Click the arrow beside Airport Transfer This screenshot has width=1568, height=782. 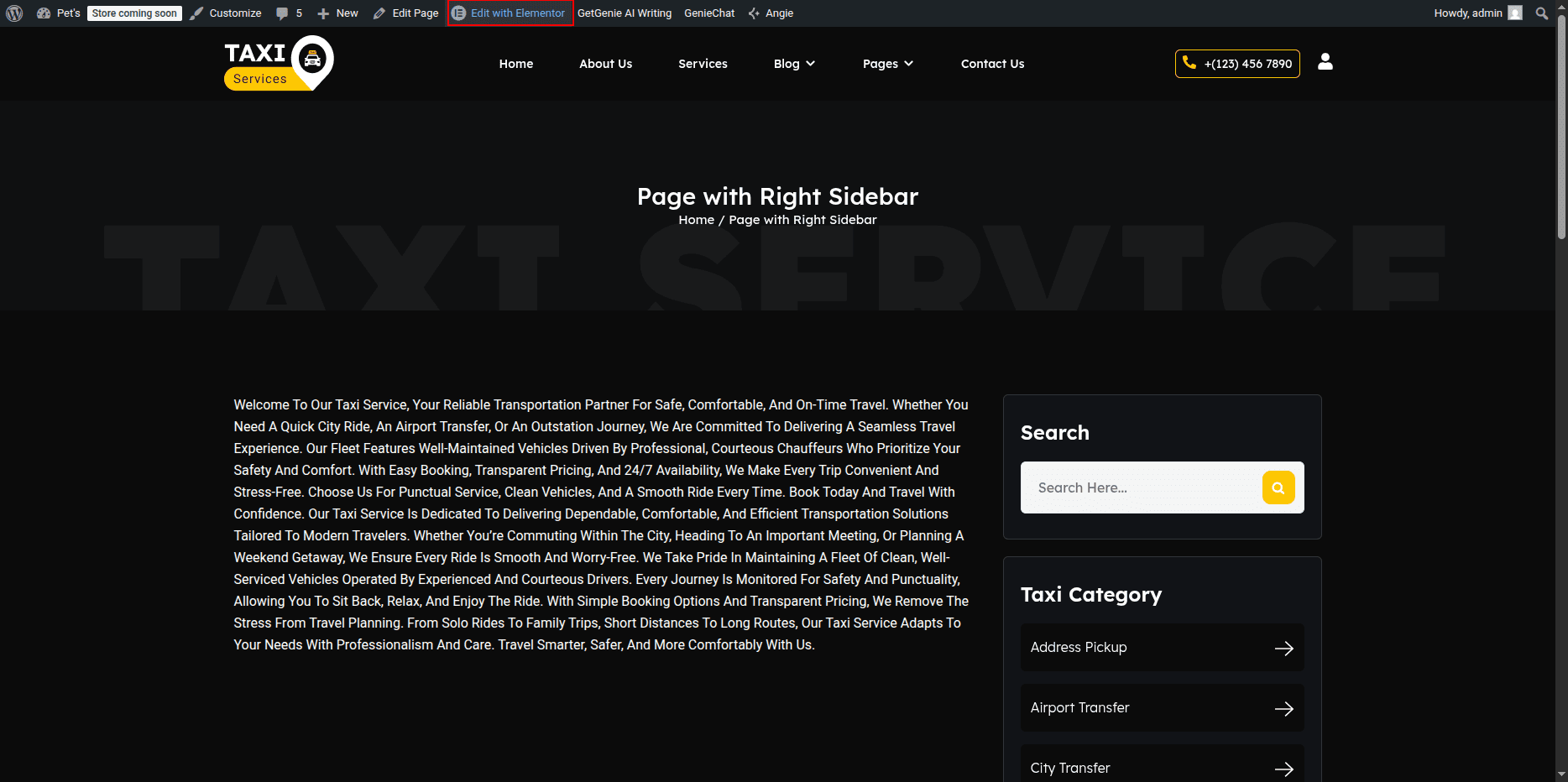click(x=1284, y=708)
